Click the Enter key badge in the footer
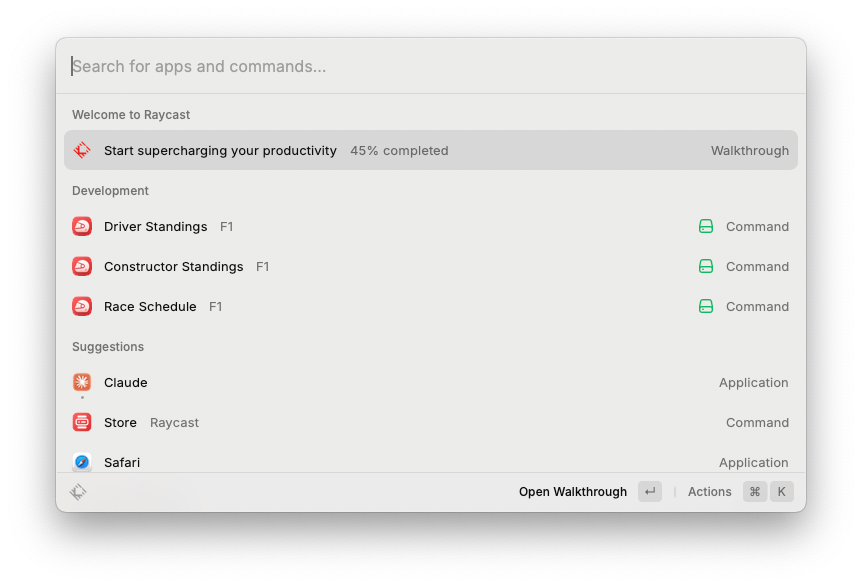The image size is (862, 586). (650, 492)
